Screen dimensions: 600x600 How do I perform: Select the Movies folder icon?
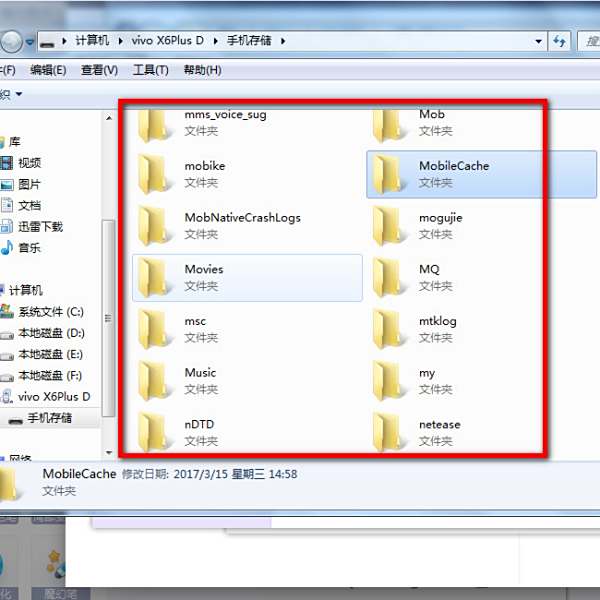click(x=155, y=277)
